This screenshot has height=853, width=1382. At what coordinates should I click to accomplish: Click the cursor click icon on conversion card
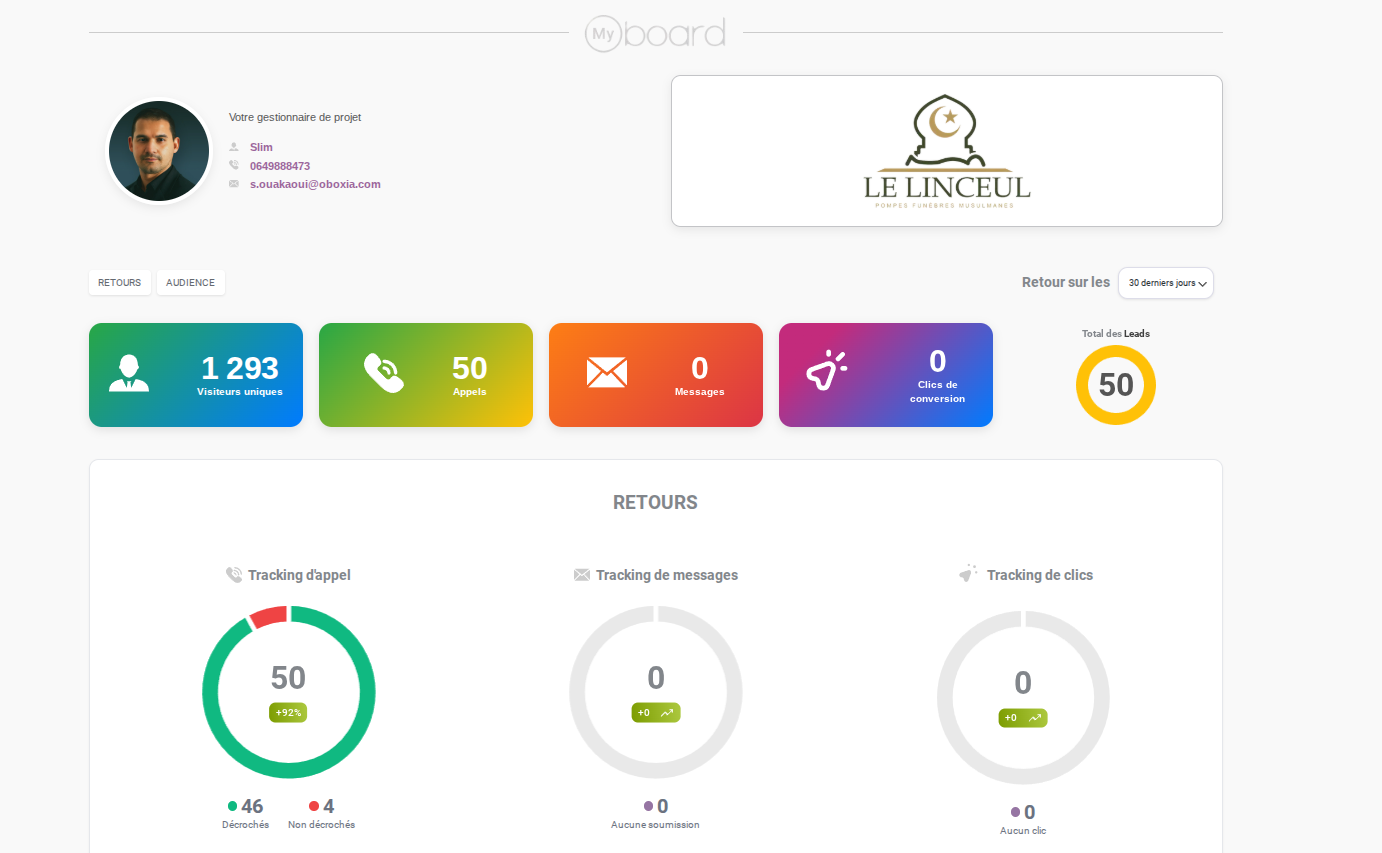click(x=826, y=369)
